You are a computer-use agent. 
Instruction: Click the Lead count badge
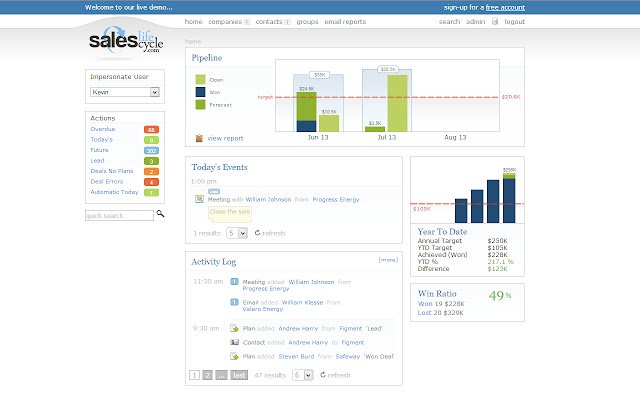(x=151, y=161)
